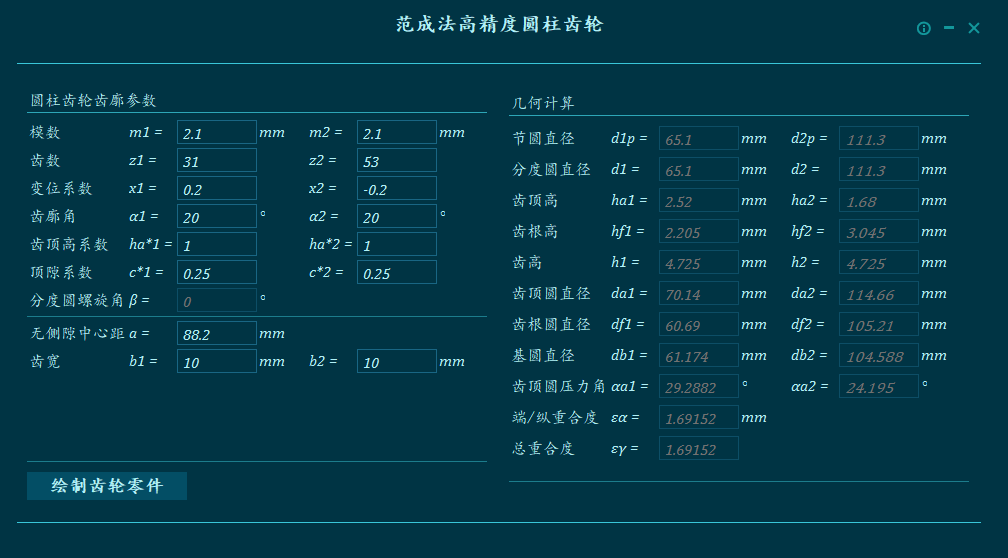Screen dimensions: 1008x558
Task: Click the β helix angle field
Action: point(217,300)
